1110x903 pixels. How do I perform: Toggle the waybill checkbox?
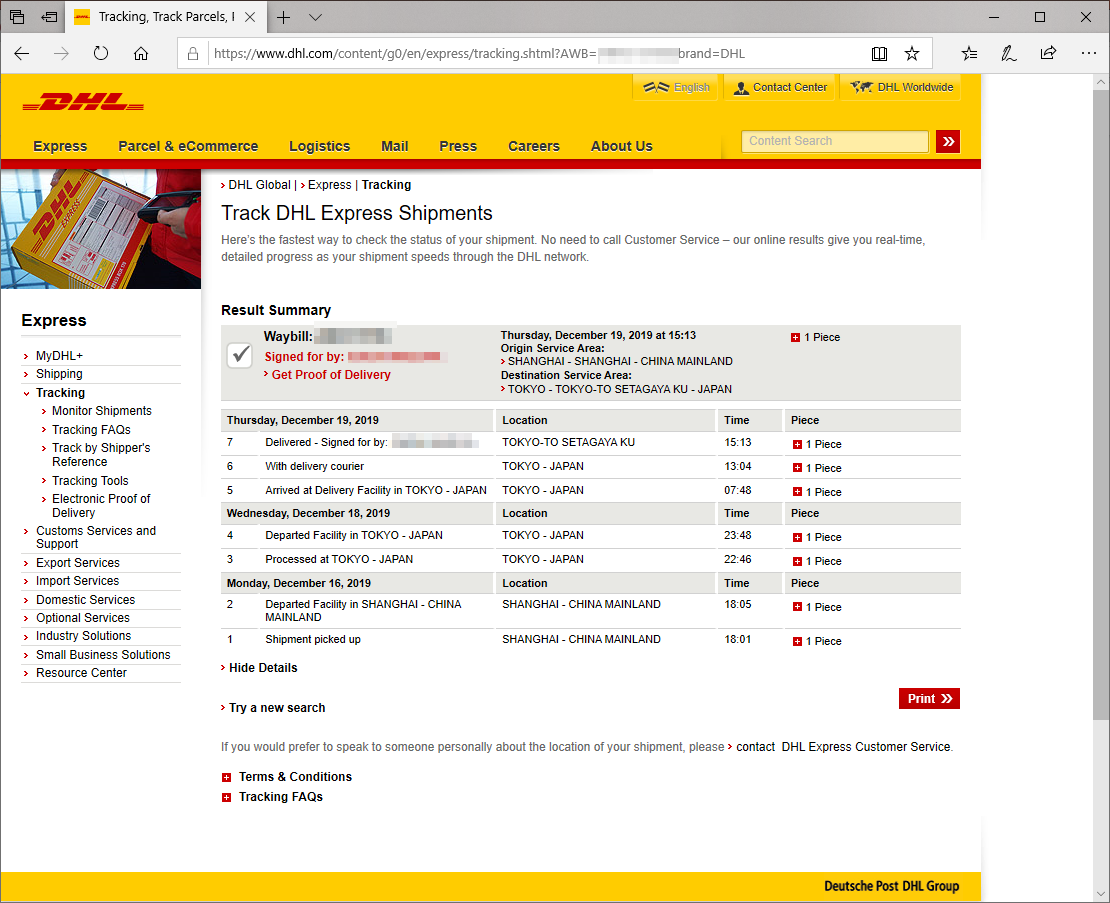(240, 355)
